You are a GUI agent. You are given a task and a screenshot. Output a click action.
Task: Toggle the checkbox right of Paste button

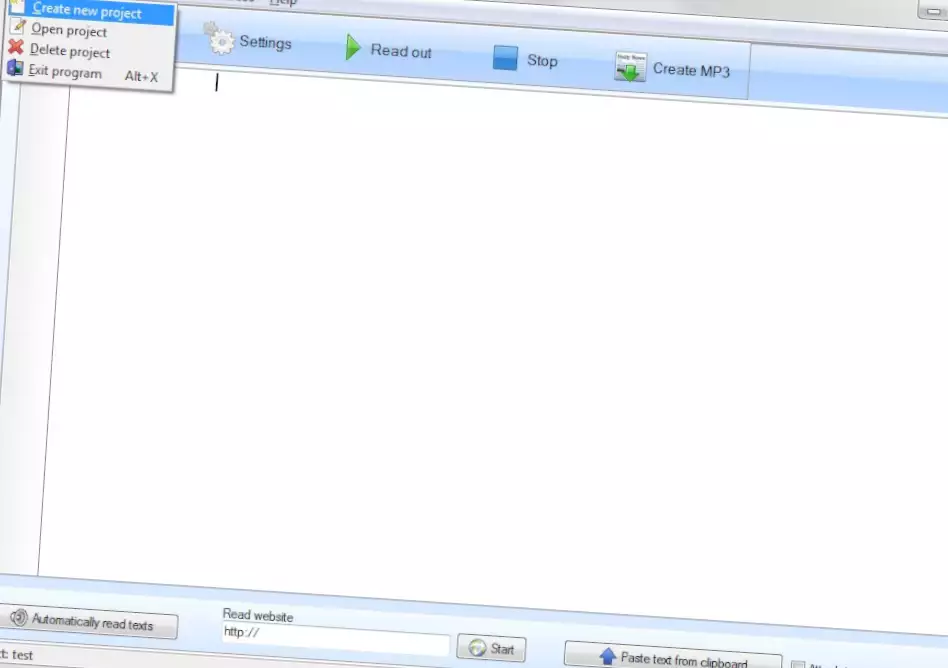(797, 664)
